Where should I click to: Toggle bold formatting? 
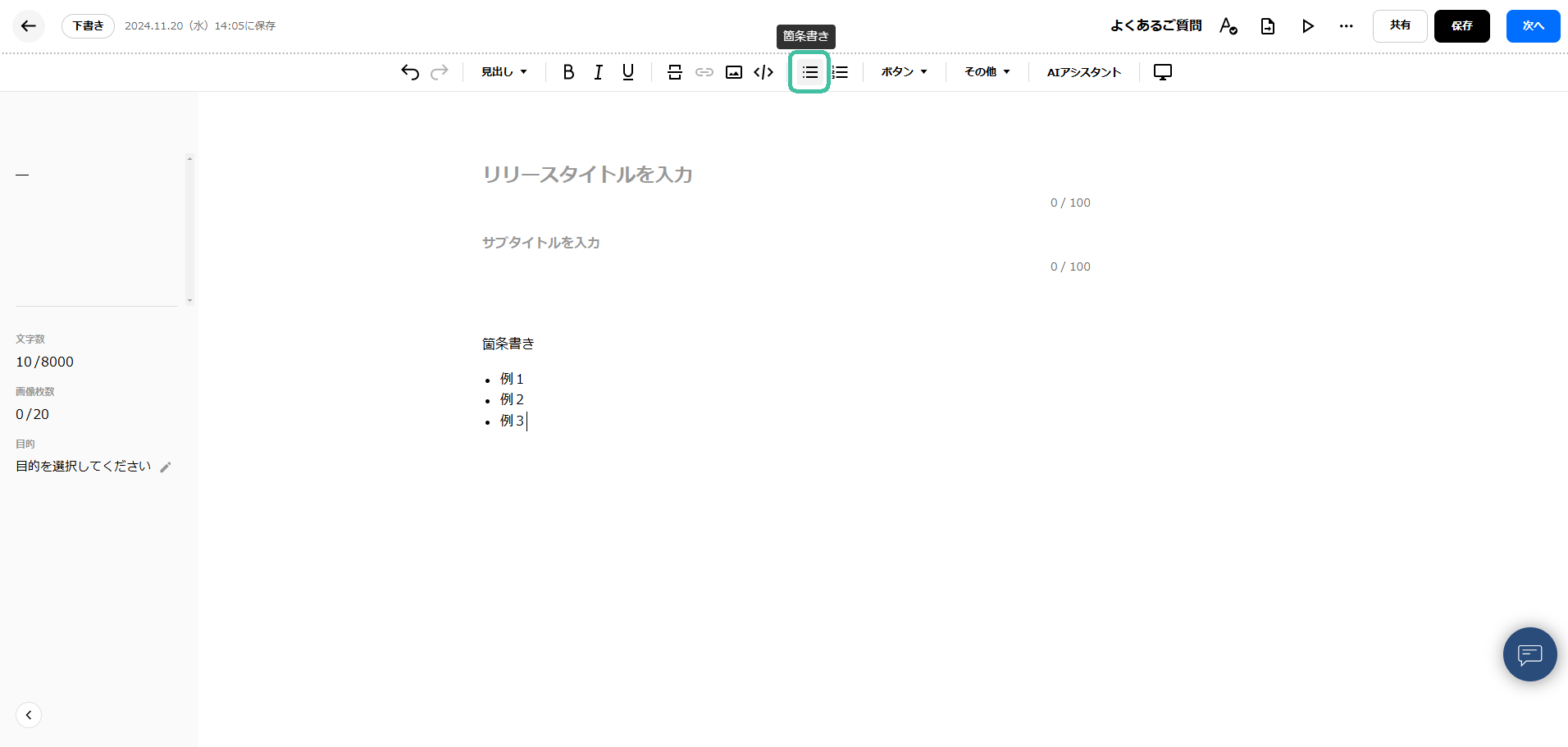[x=568, y=72]
